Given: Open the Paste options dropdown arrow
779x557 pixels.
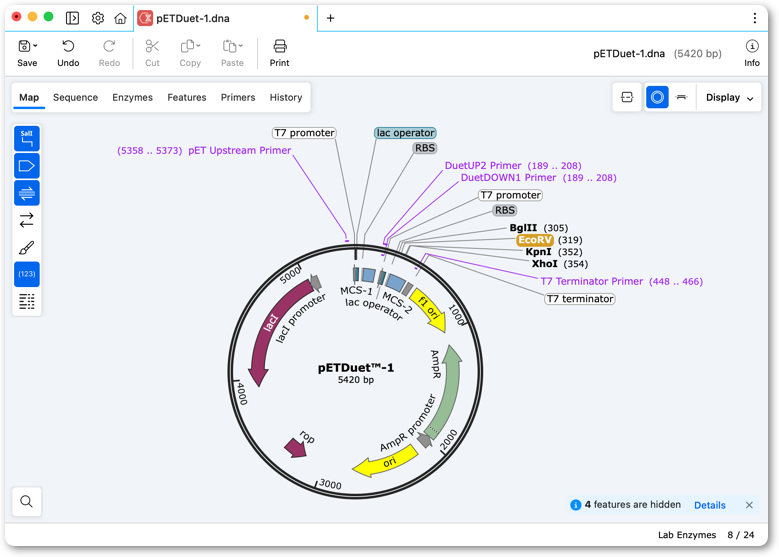Looking at the screenshot, I should (240, 46).
